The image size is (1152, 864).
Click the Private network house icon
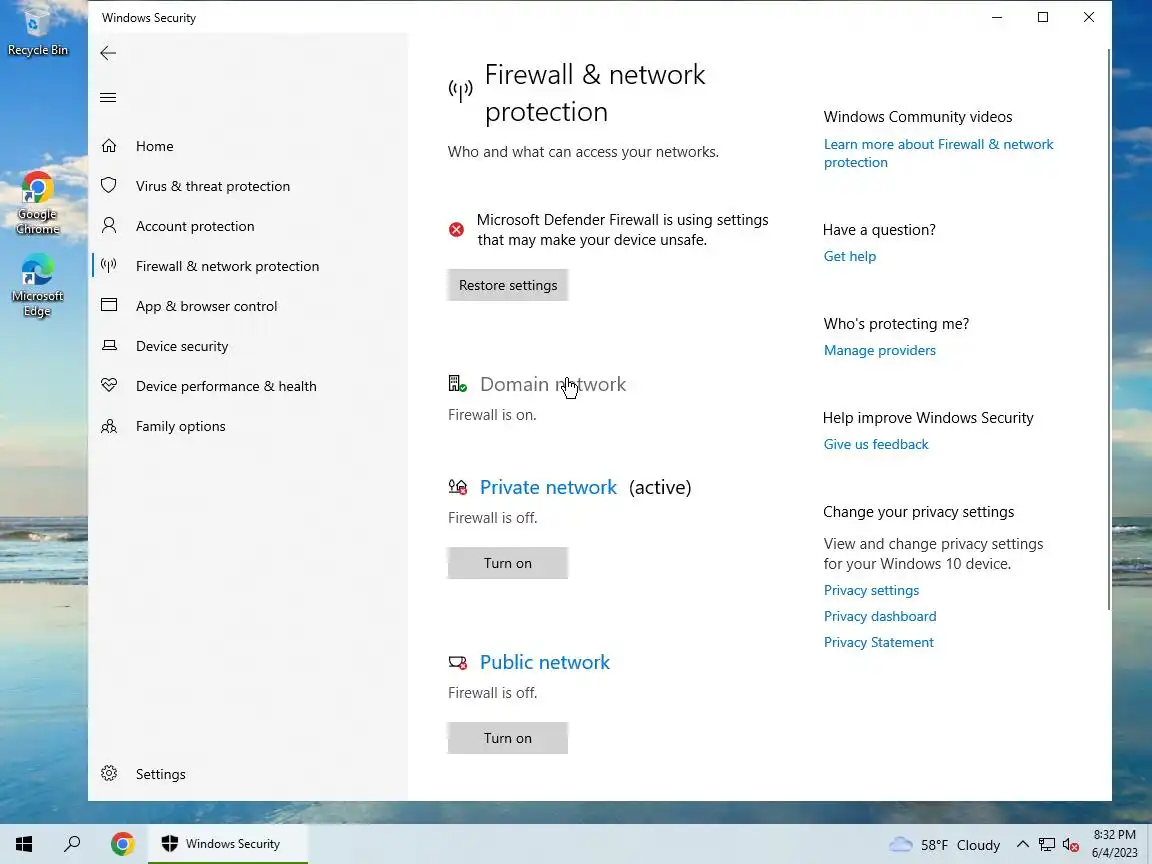point(458,486)
